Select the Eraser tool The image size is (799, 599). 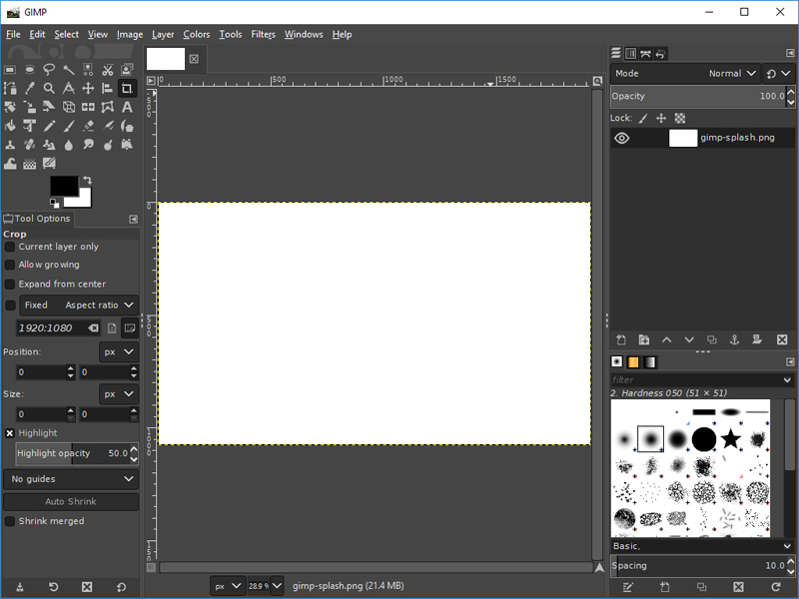coord(88,126)
